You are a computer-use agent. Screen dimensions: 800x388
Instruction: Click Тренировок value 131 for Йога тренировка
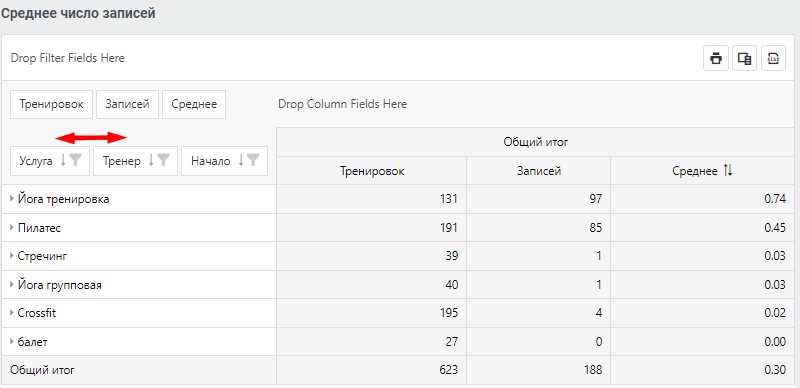(448, 199)
